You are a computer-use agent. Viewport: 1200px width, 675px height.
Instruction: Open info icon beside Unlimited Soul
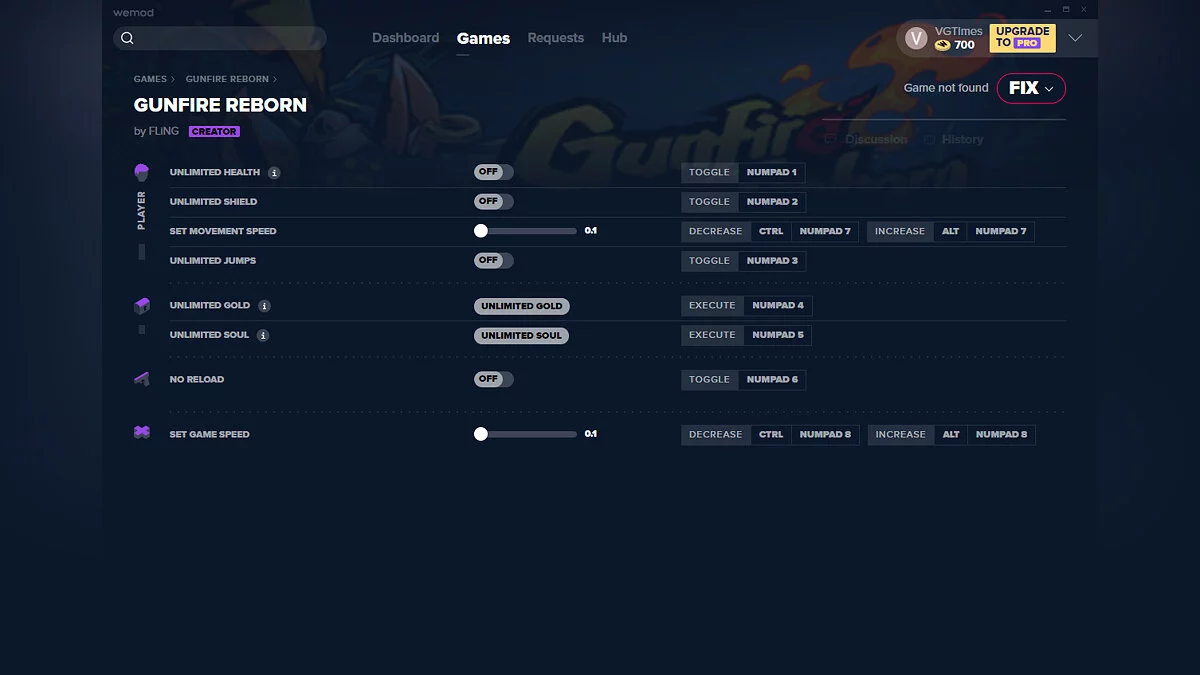pyautogui.click(x=263, y=335)
